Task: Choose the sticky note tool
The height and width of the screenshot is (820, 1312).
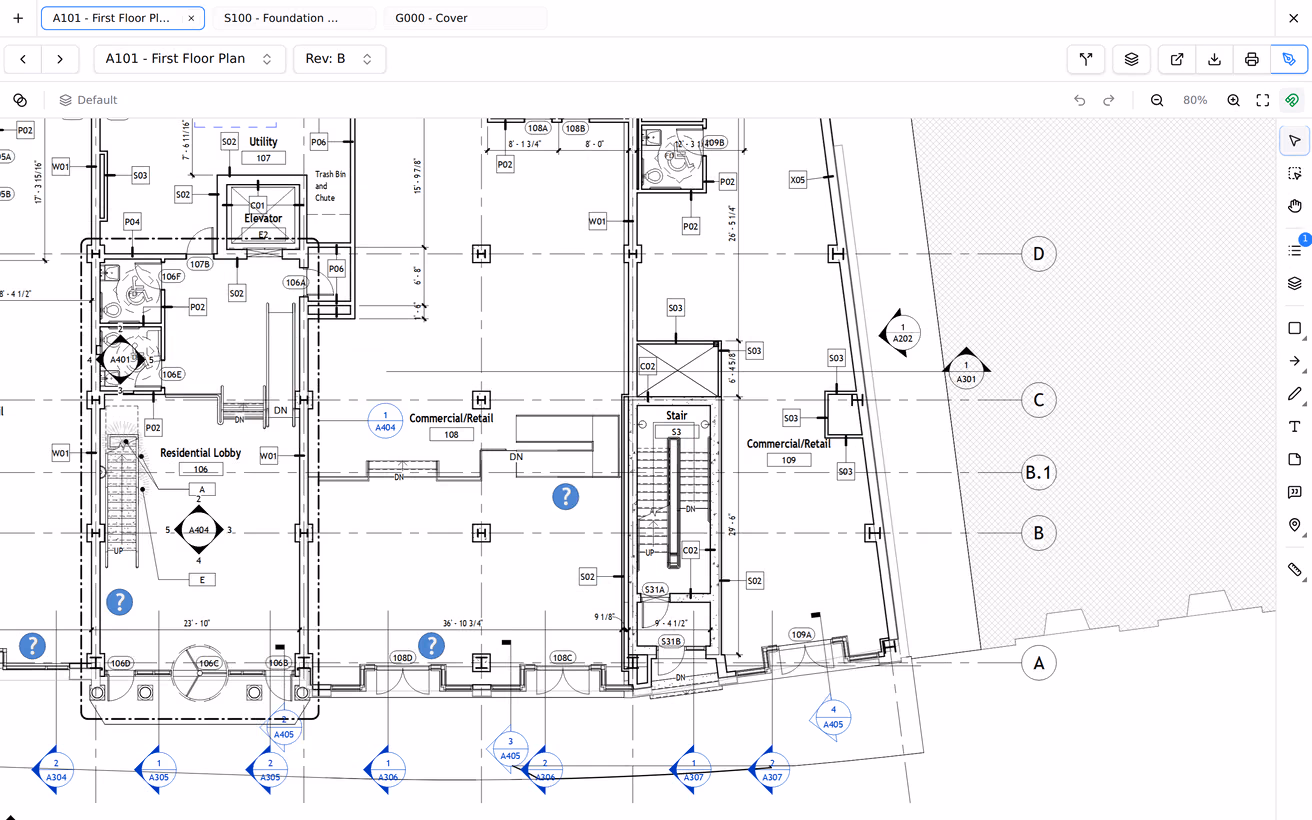Action: pyautogui.click(x=1294, y=459)
